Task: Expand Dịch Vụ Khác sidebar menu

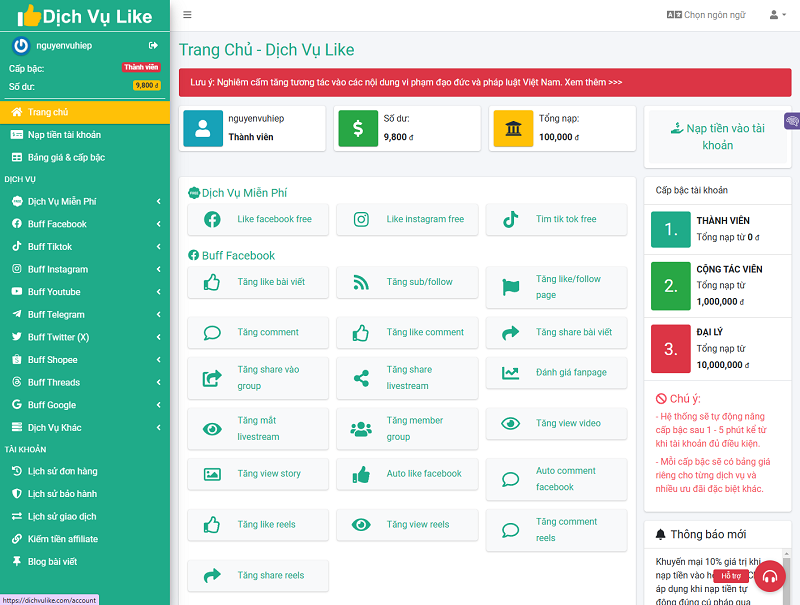Action: coord(85,427)
